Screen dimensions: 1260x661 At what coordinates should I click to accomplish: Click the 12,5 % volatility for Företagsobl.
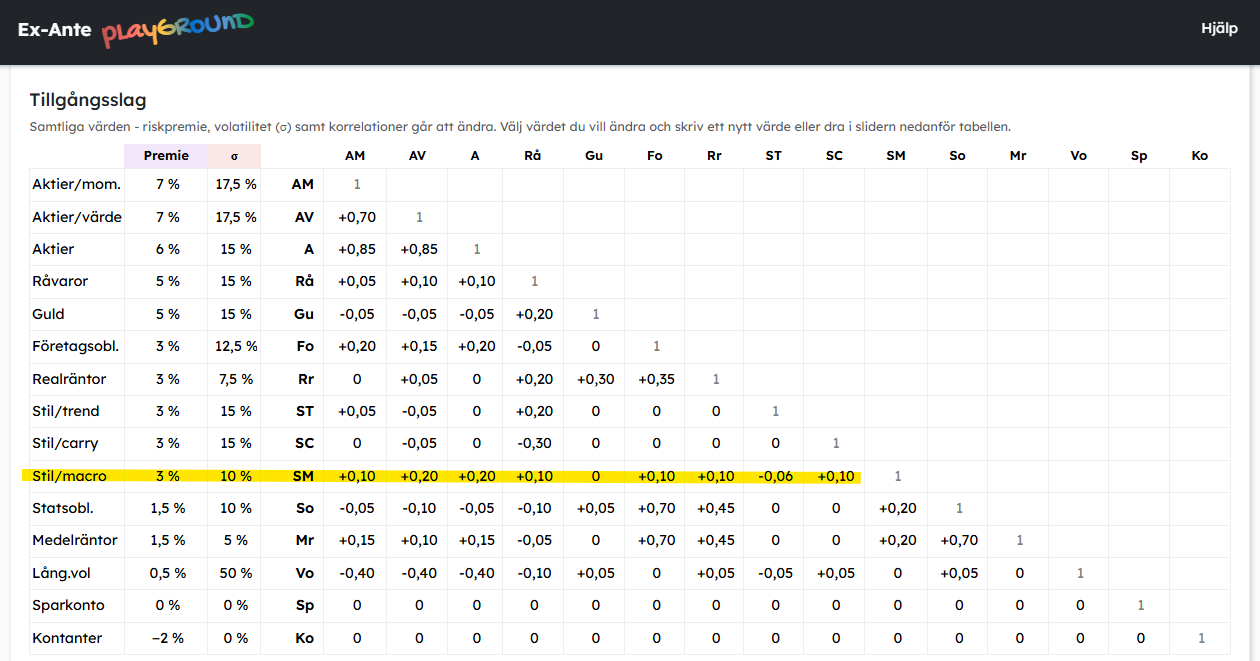point(236,346)
